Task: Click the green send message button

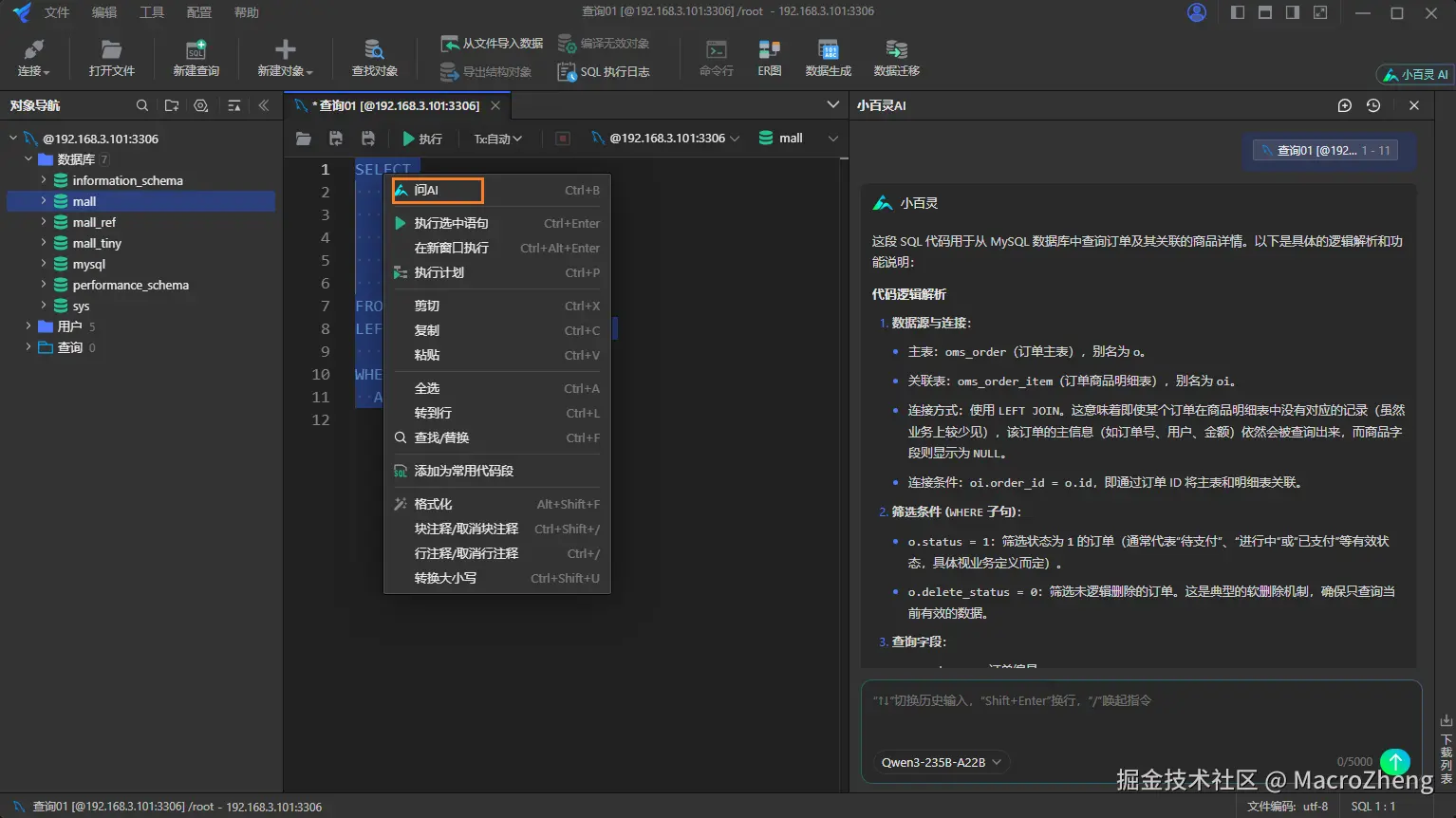Action: (x=1395, y=762)
